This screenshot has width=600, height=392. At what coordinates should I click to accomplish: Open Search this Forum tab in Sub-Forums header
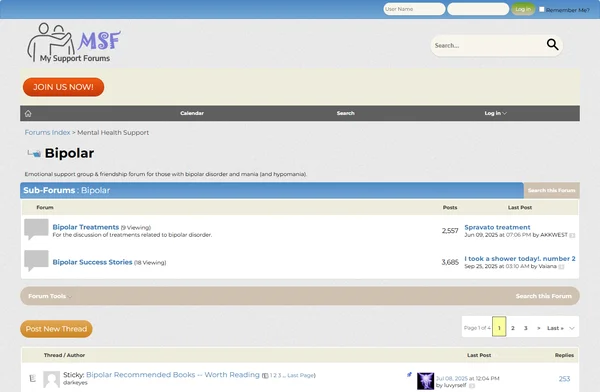[551, 190]
